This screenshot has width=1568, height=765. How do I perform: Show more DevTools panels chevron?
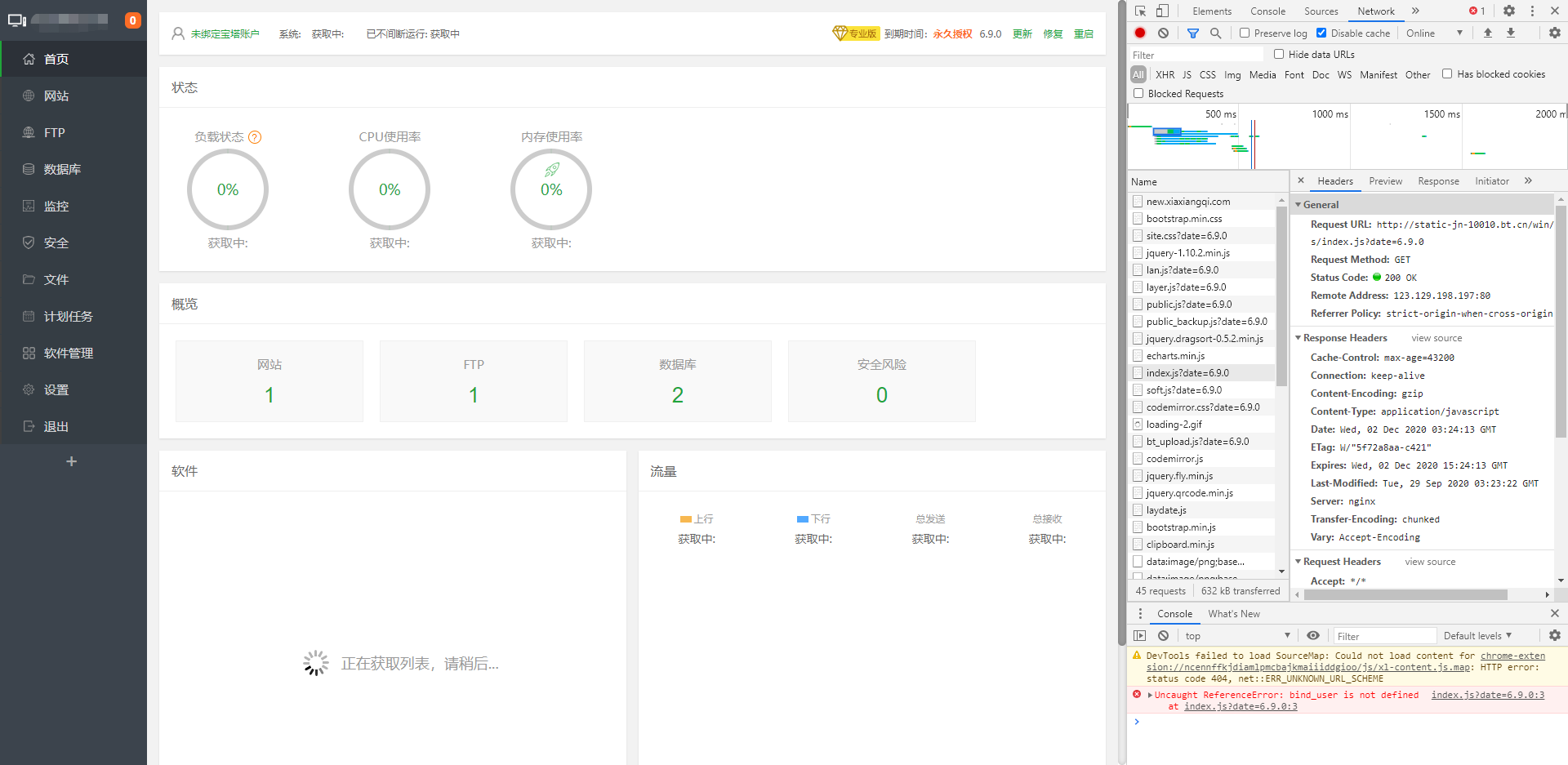tap(1415, 11)
